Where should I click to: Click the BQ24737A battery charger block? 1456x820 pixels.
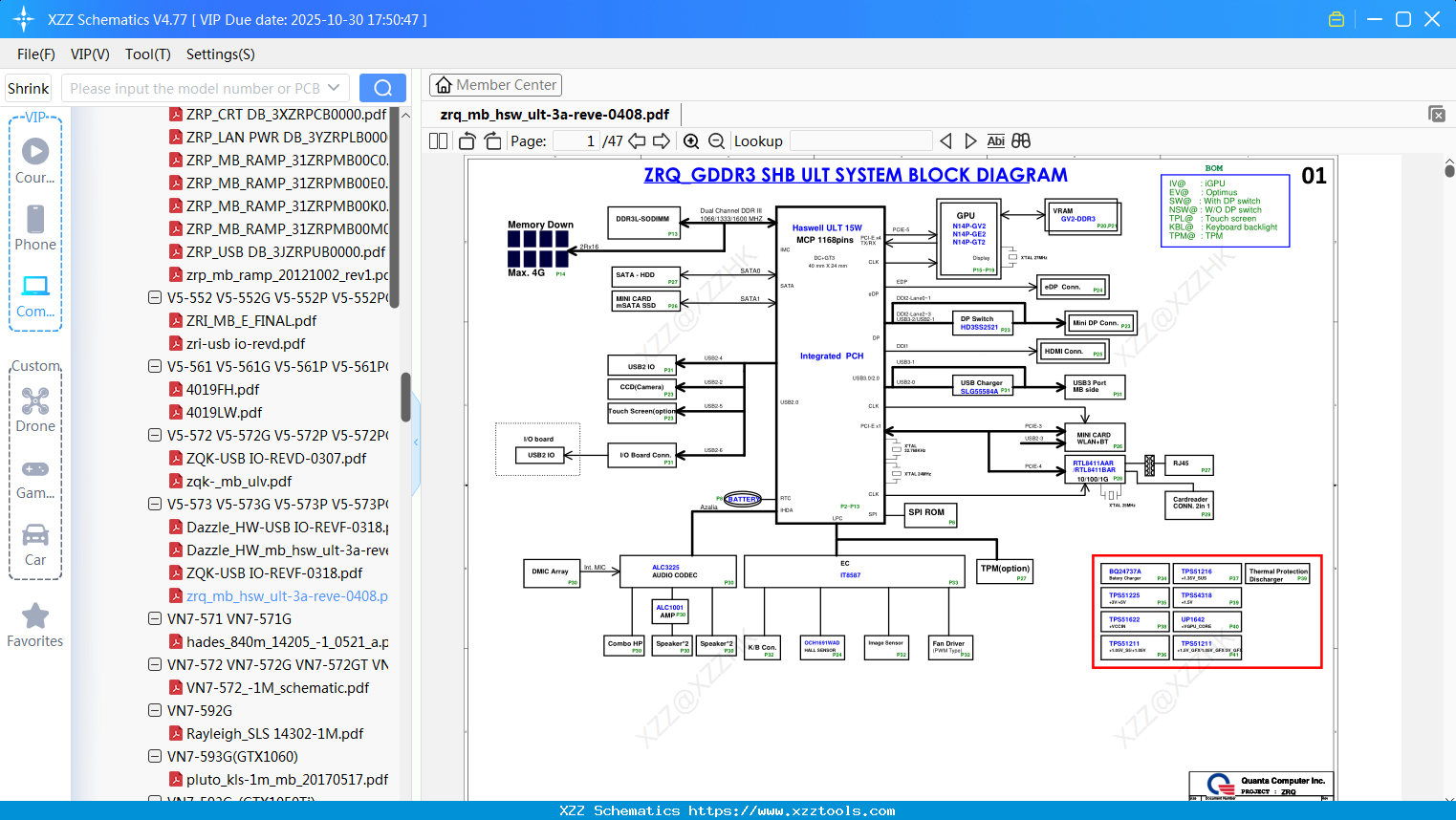pos(1133,573)
